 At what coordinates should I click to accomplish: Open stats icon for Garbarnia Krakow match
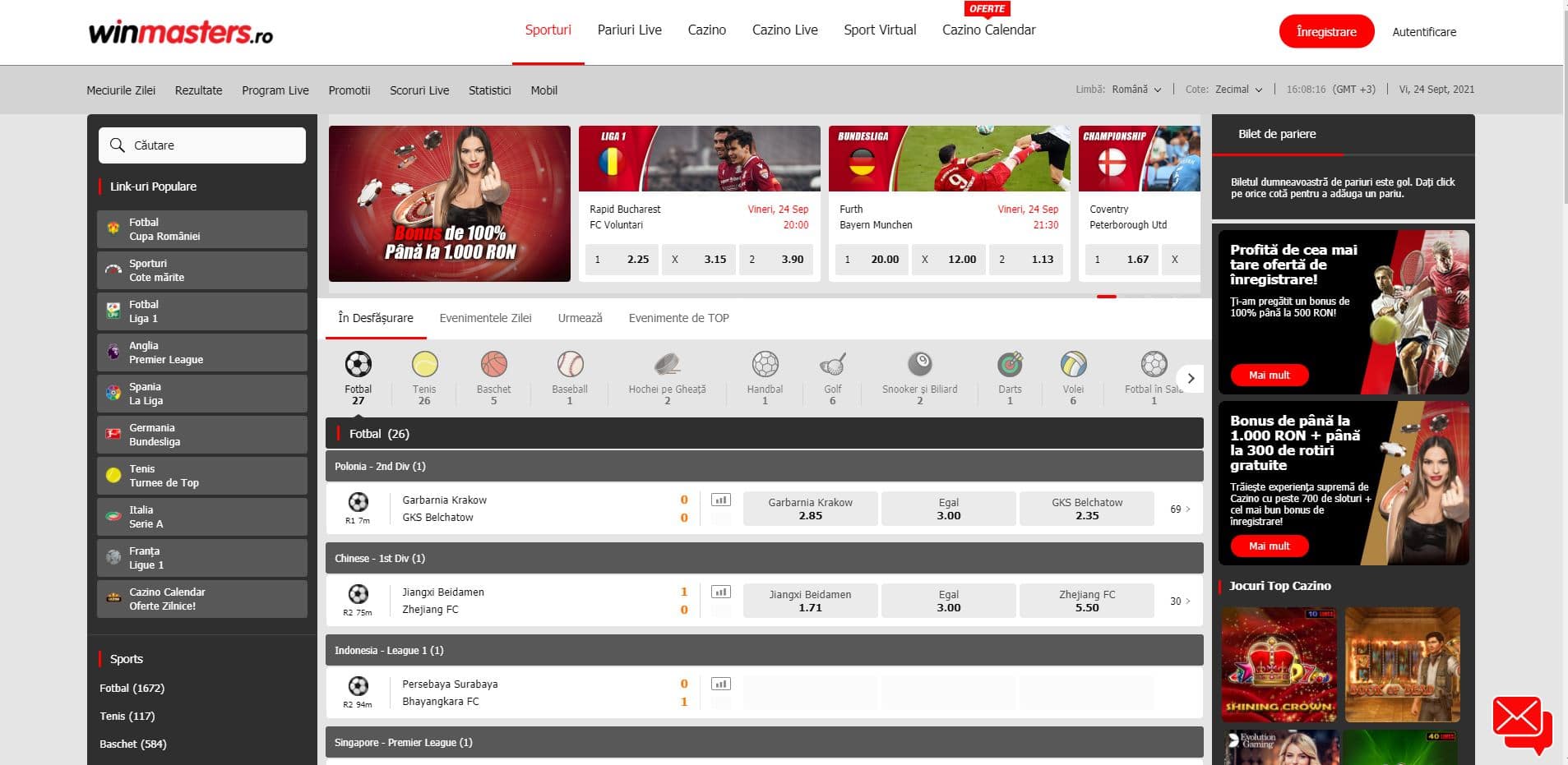coord(720,500)
